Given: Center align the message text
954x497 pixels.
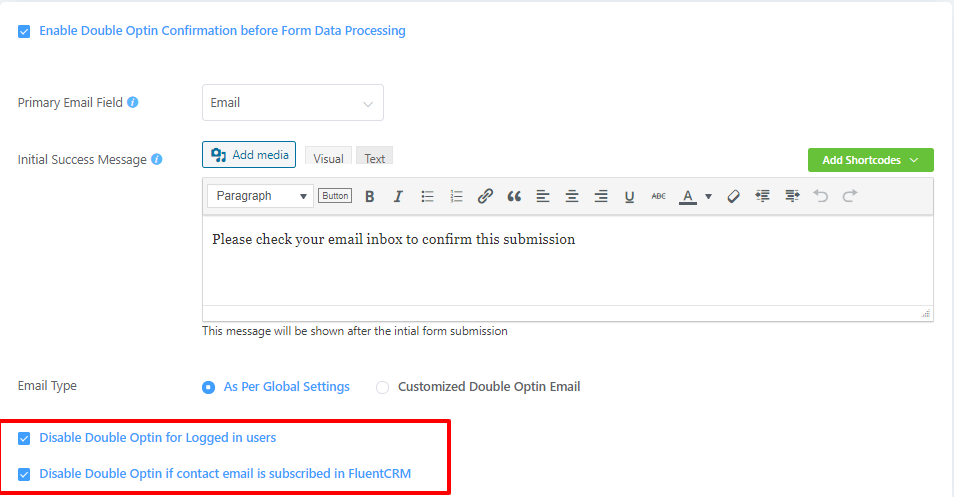Looking at the screenshot, I should click(x=572, y=197).
